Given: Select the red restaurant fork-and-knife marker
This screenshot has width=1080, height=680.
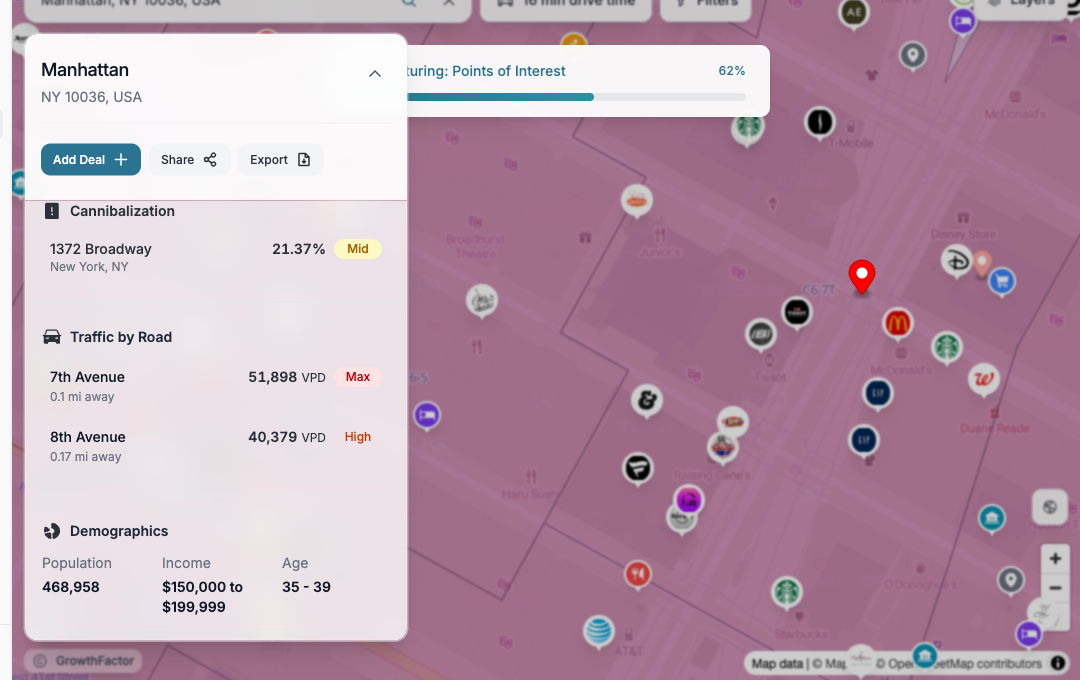Looking at the screenshot, I should point(638,574).
